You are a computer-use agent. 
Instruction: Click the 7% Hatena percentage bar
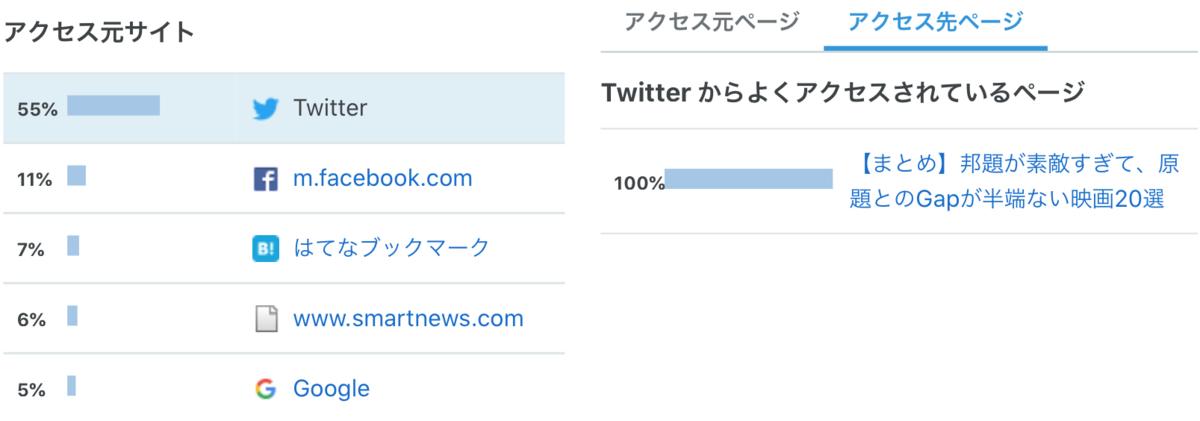pyautogui.click(x=73, y=246)
